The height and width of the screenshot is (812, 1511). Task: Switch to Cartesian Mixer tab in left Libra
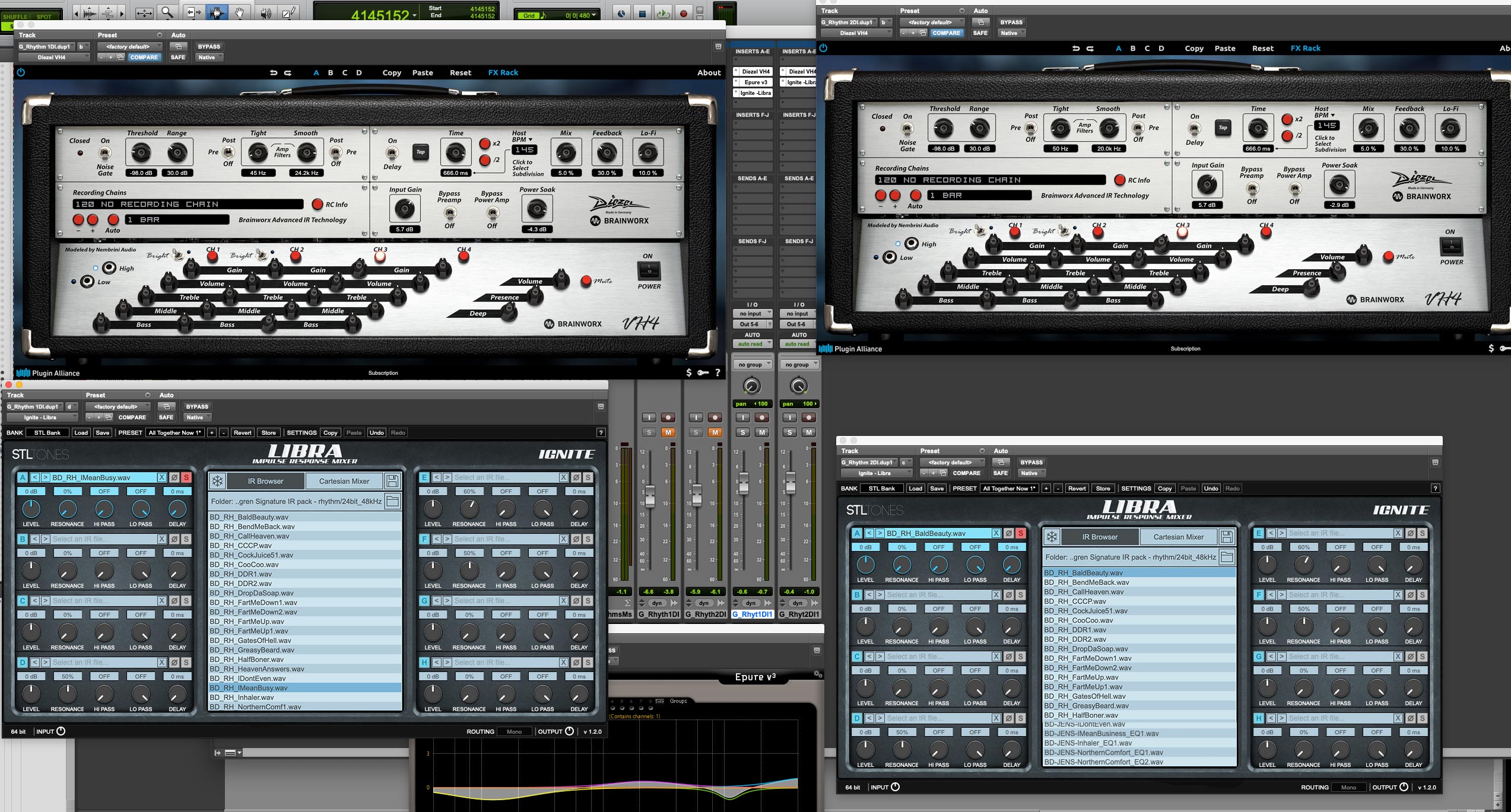point(344,481)
